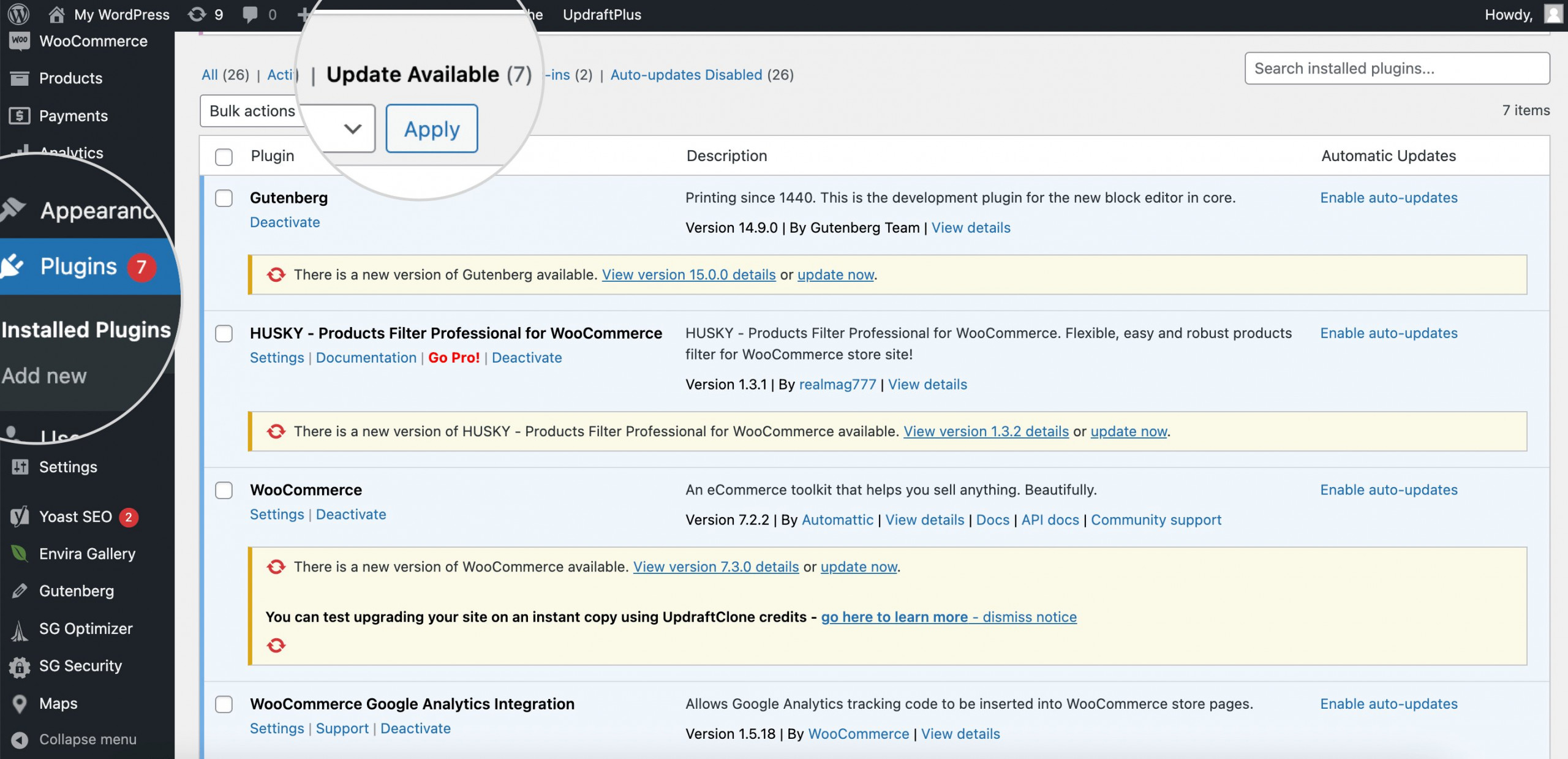The width and height of the screenshot is (1568, 759).
Task: Click the SG Security lock icon
Action: click(x=20, y=666)
